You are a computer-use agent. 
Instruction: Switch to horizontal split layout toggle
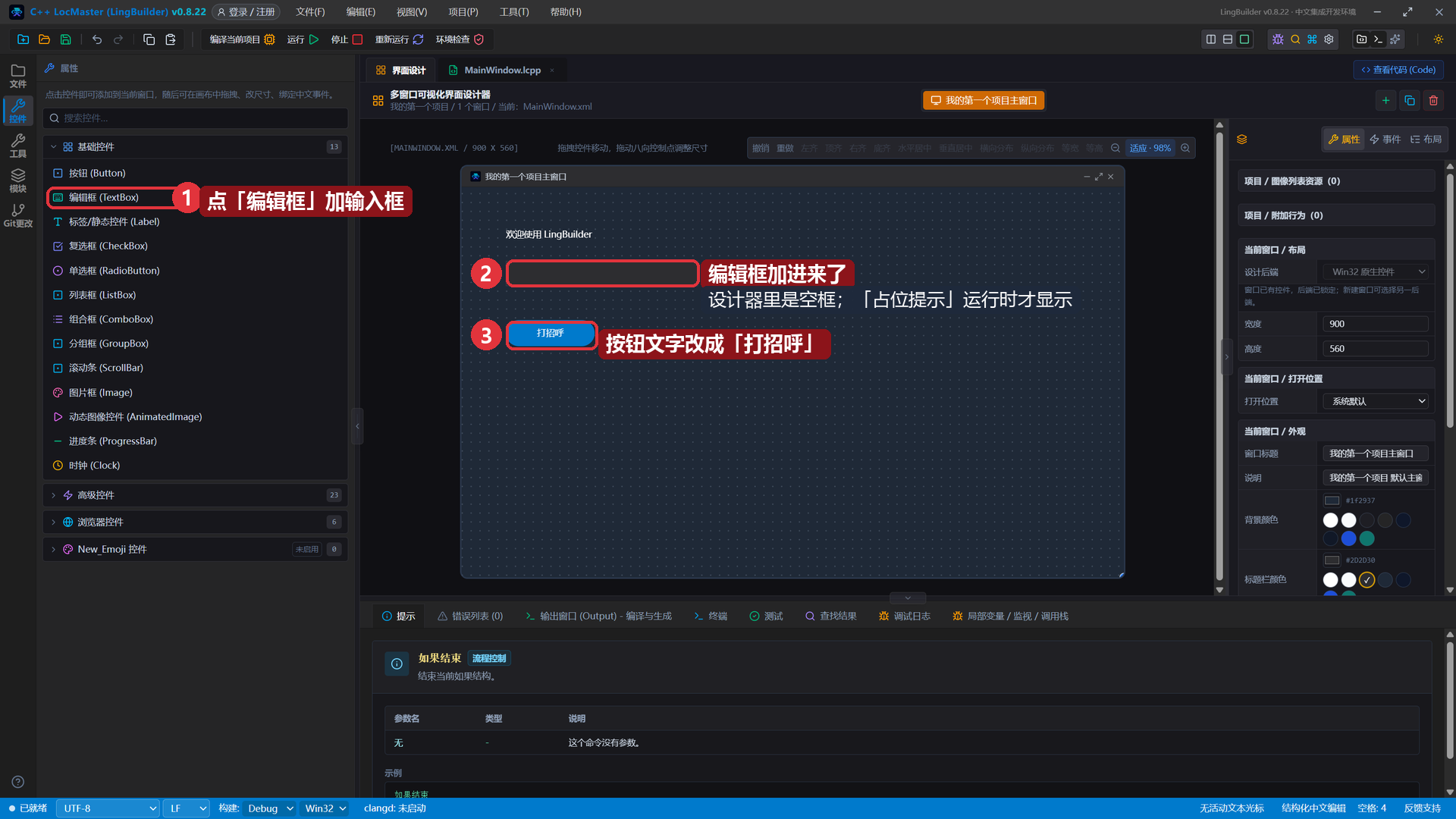[x=1228, y=39]
